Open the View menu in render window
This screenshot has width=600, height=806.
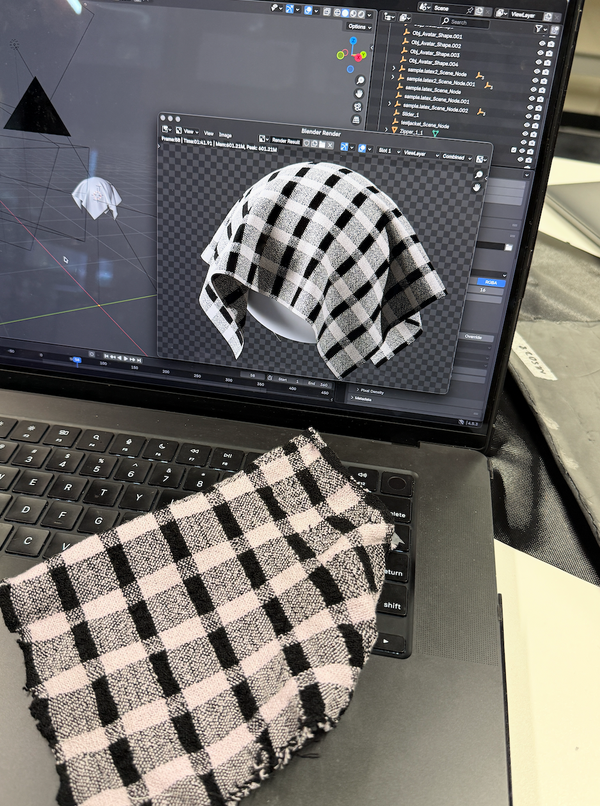pyautogui.click(x=208, y=133)
